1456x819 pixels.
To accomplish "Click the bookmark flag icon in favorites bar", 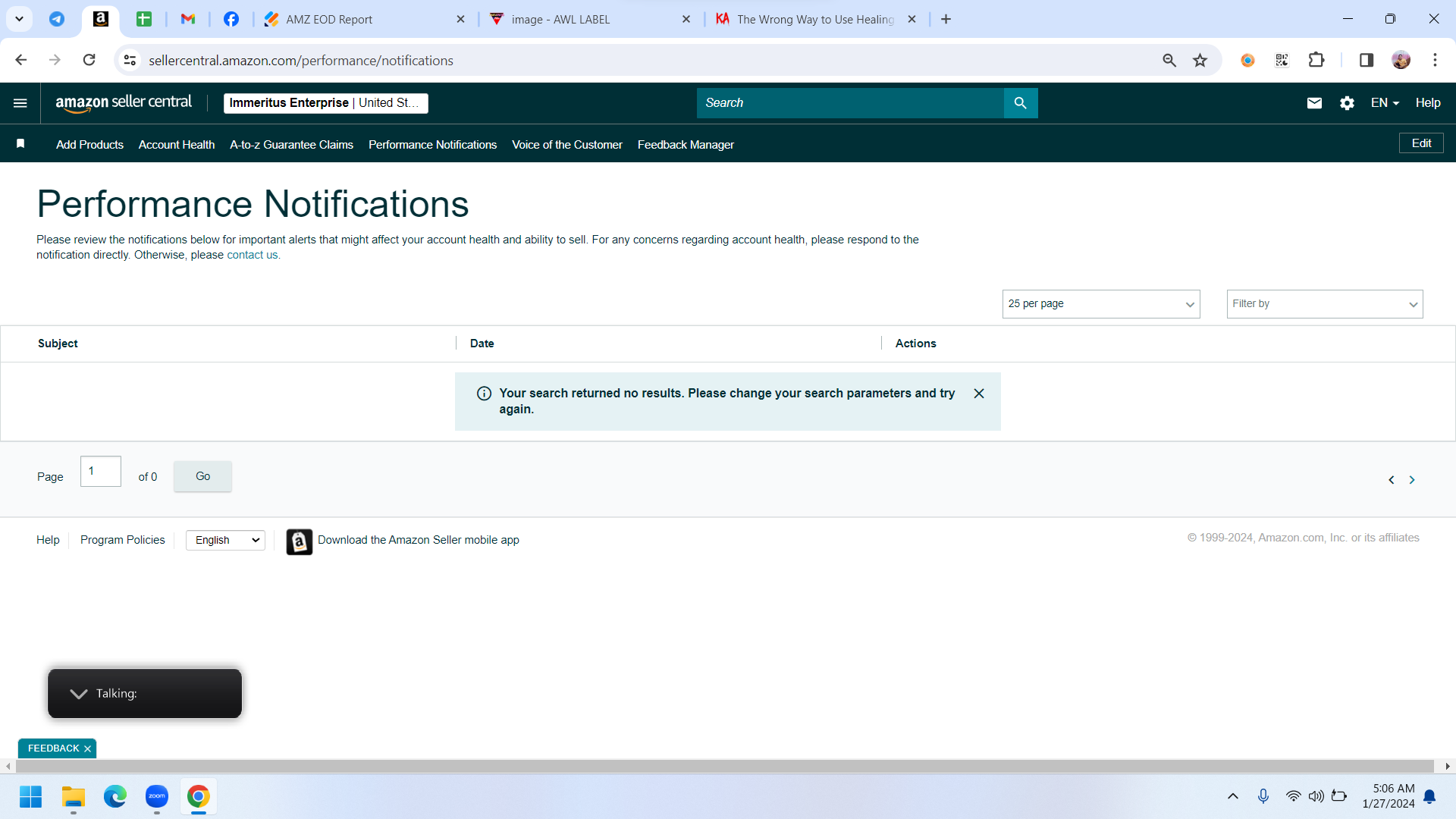I will [x=21, y=144].
